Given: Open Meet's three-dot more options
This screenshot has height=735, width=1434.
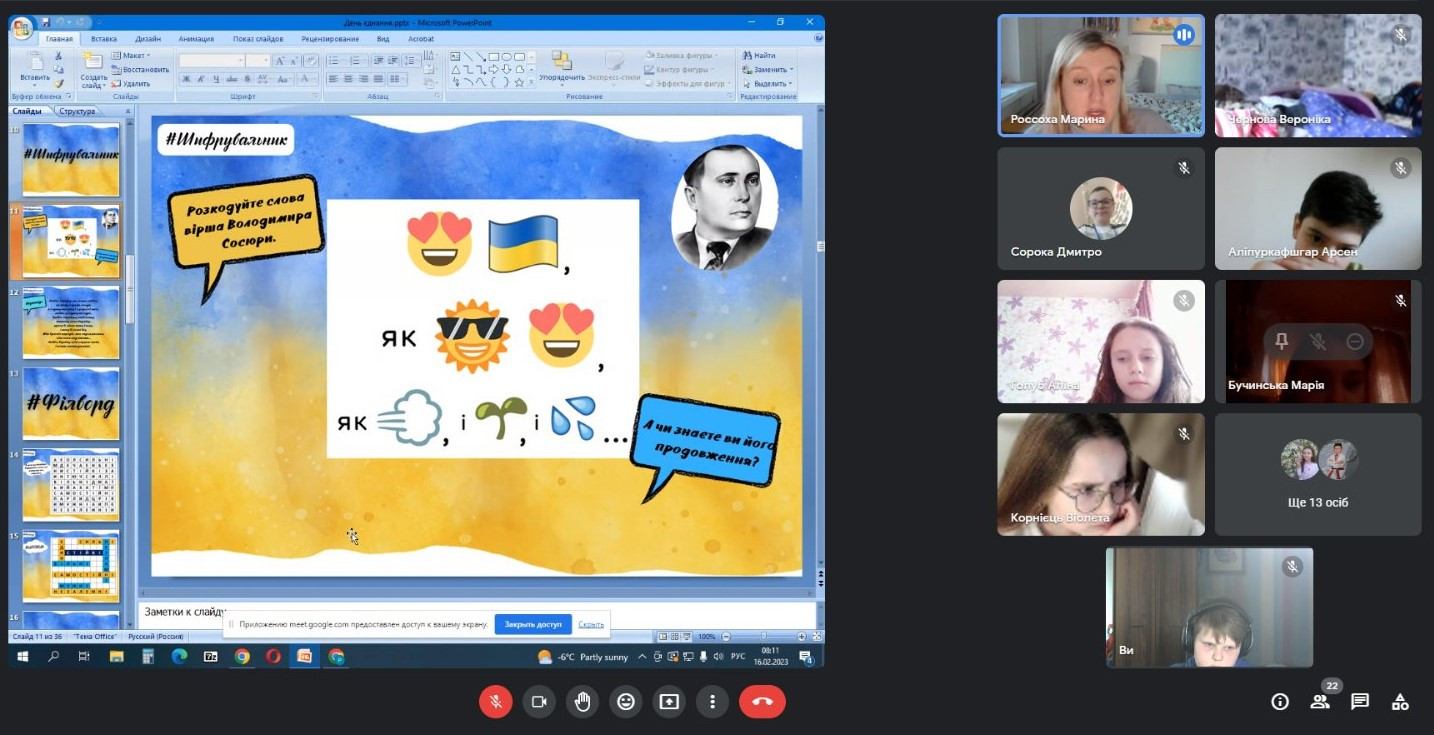Looking at the screenshot, I should coord(712,702).
